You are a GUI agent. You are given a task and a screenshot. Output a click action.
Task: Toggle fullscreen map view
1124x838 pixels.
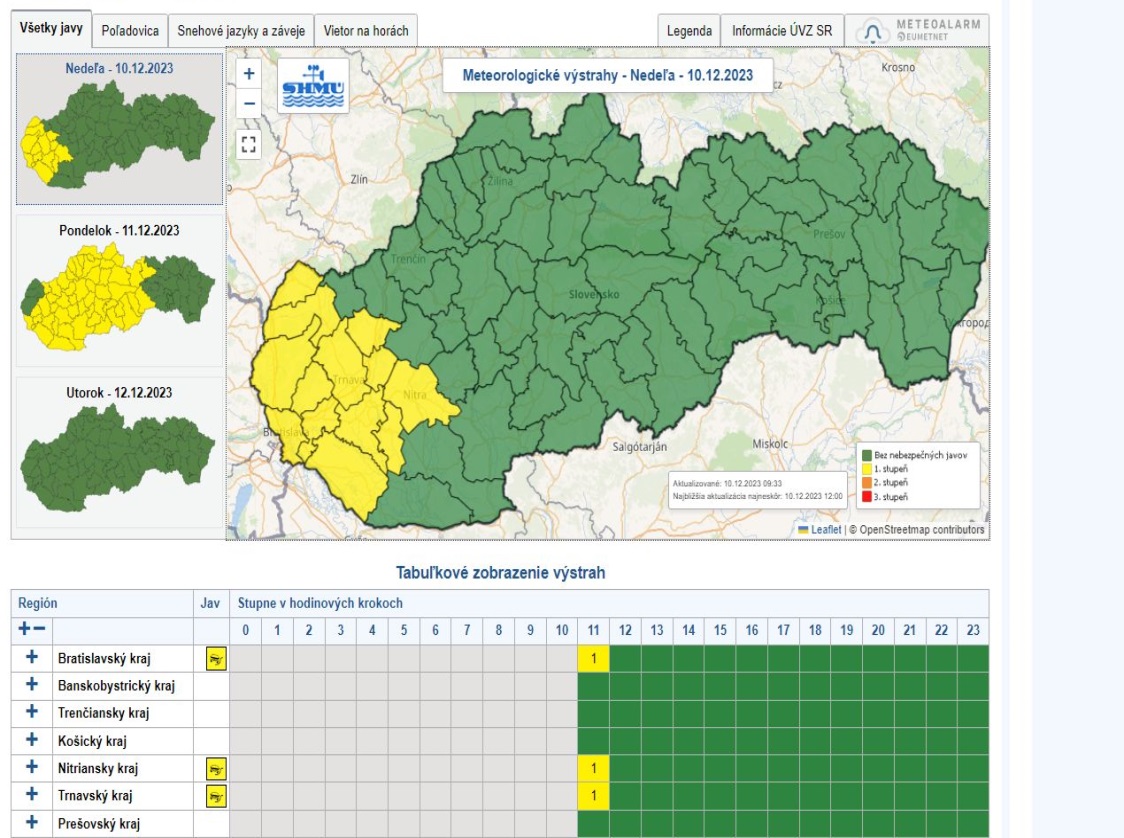point(249,144)
